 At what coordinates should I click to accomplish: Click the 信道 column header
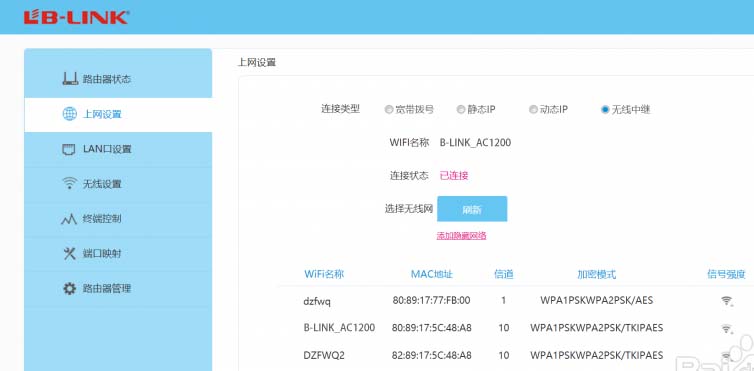click(503, 274)
